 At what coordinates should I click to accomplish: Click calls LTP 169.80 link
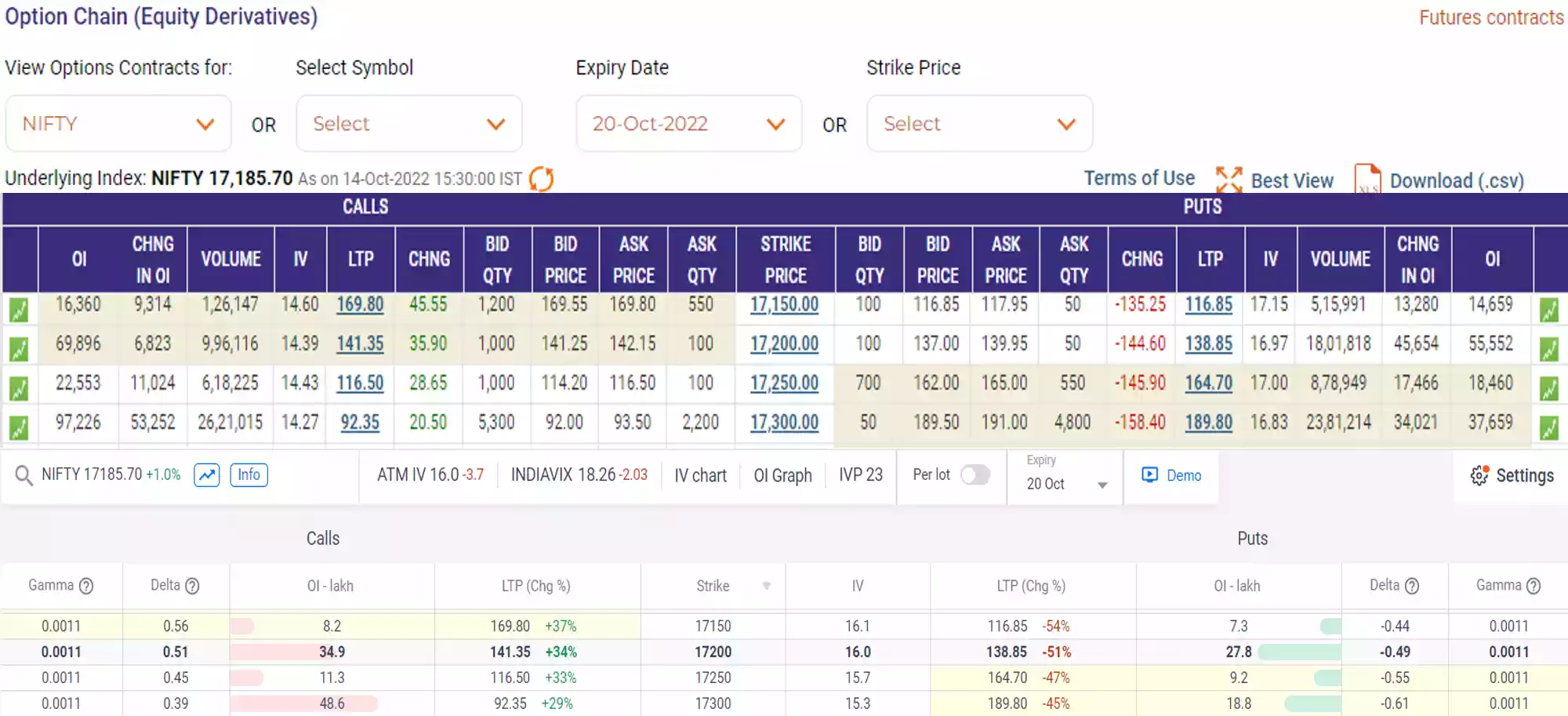click(x=360, y=304)
